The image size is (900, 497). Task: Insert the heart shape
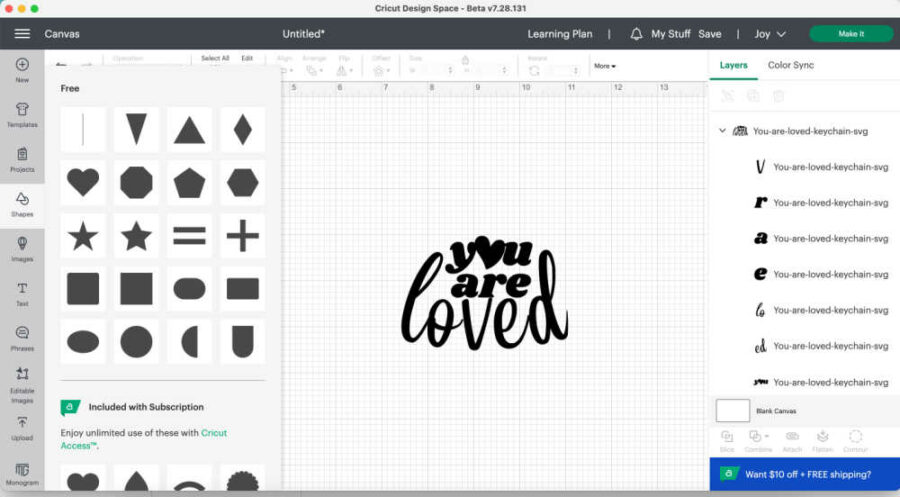83,182
